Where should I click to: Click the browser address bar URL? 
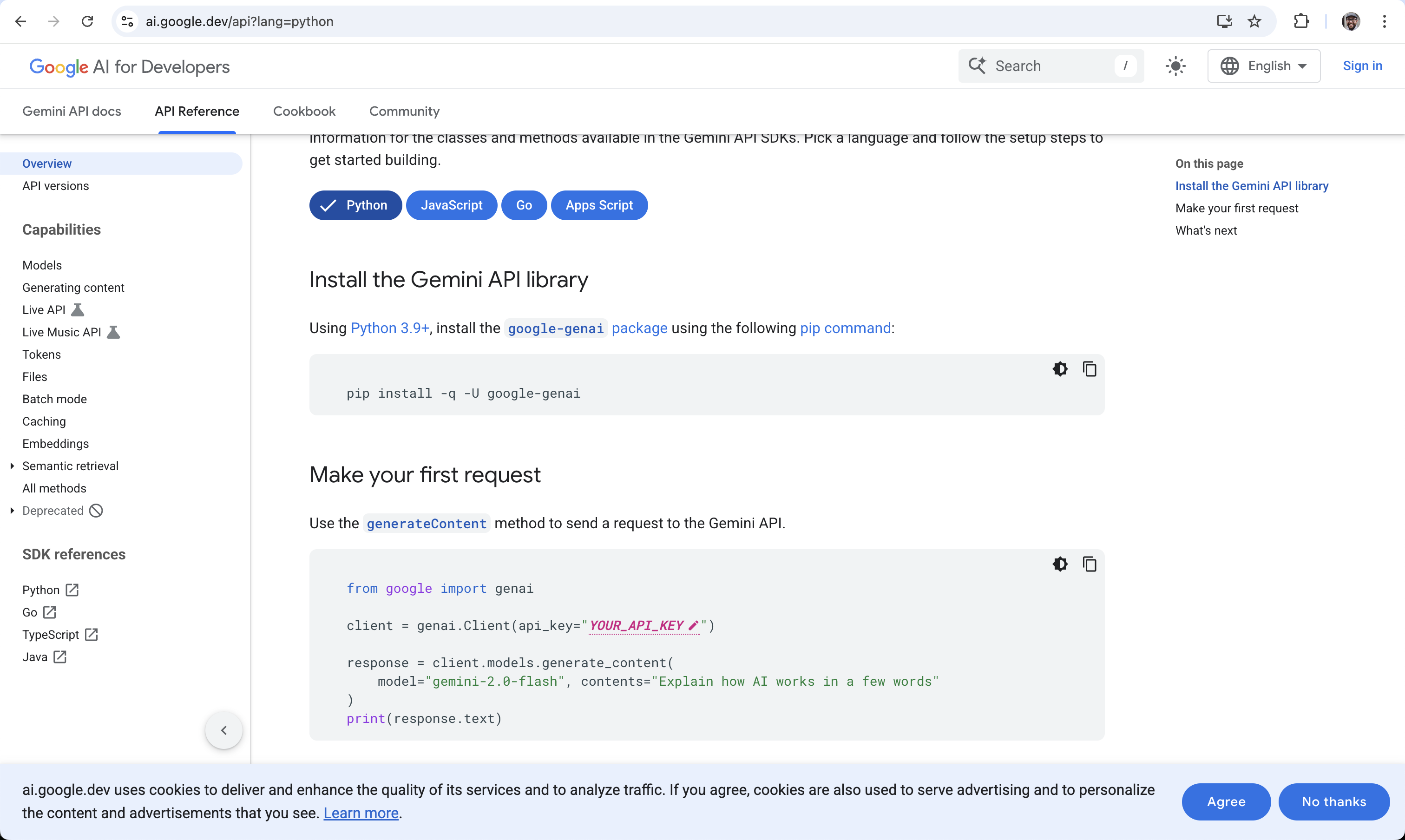tap(239, 21)
